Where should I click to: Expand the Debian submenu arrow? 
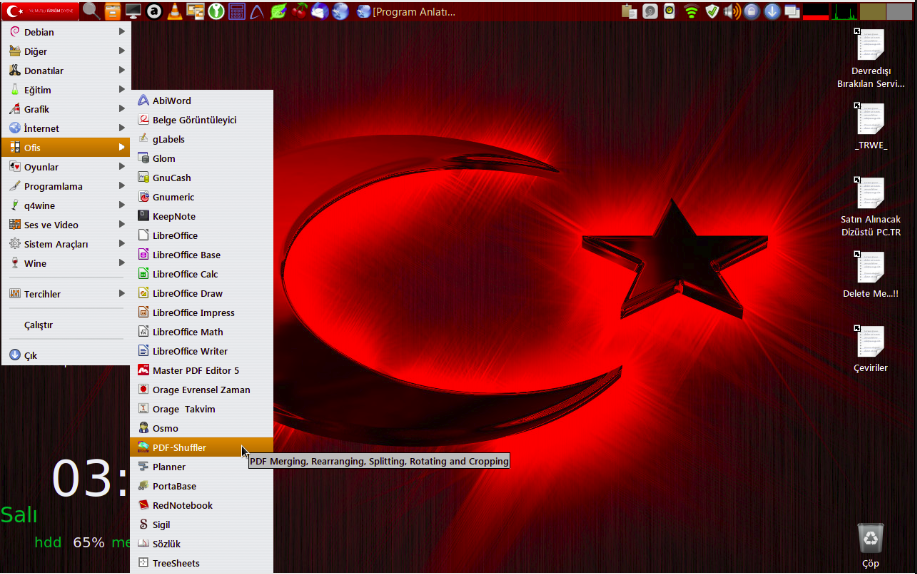pos(122,32)
